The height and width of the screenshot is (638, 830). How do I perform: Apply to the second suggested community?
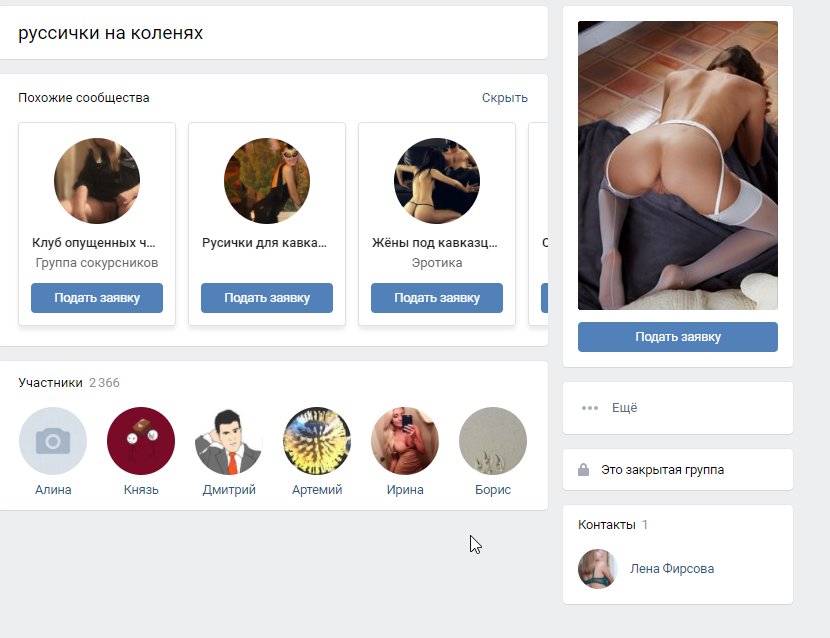click(267, 298)
